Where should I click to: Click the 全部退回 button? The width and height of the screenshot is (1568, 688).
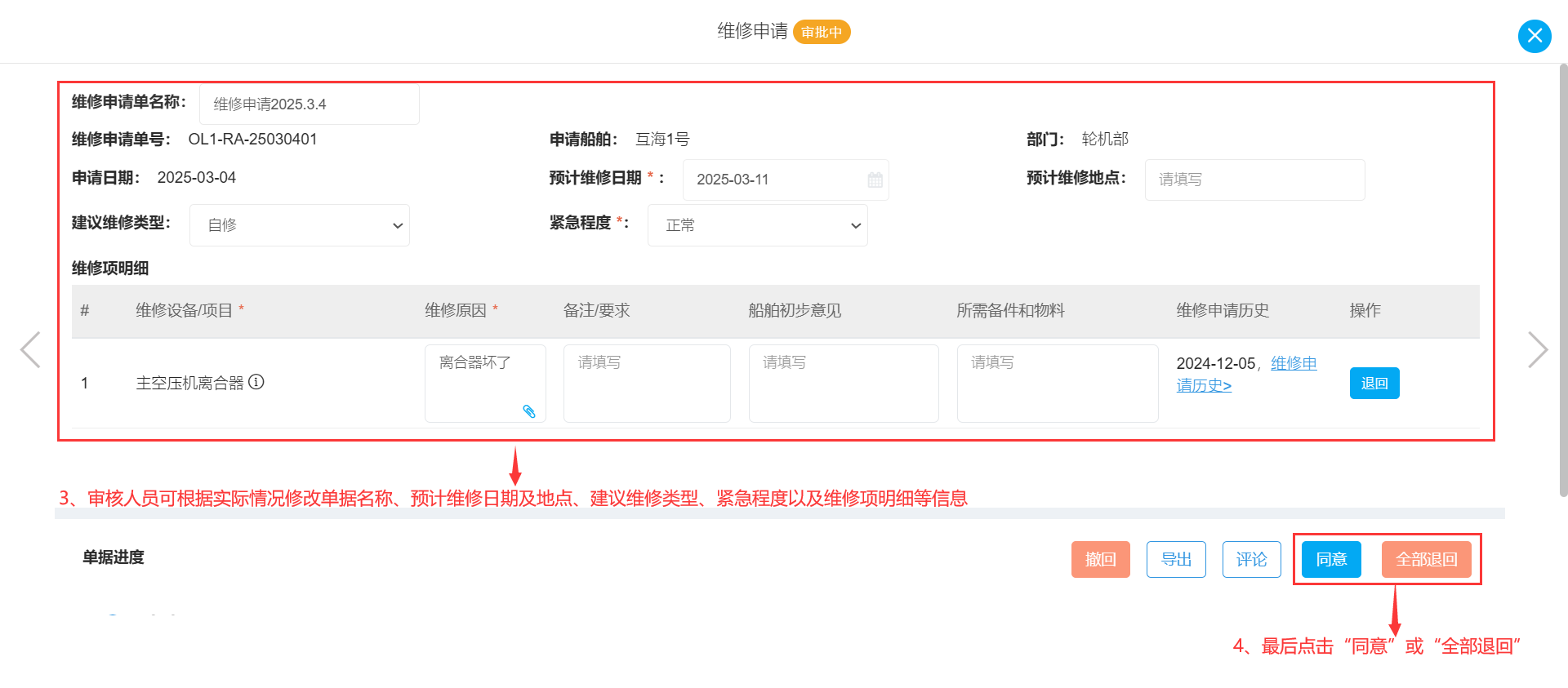pos(1427,560)
